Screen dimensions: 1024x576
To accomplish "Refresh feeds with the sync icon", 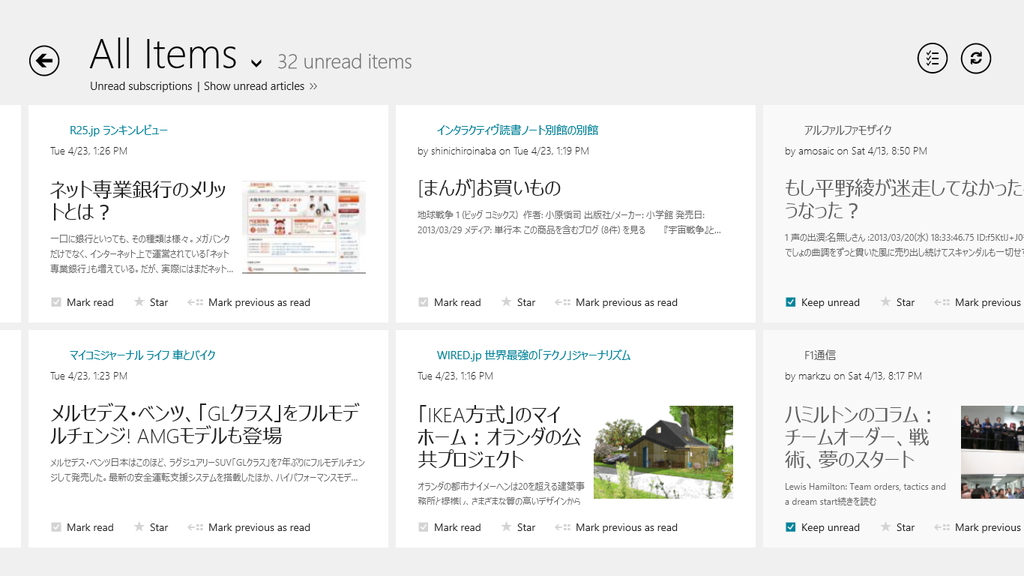I will pyautogui.click(x=976, y=59).
